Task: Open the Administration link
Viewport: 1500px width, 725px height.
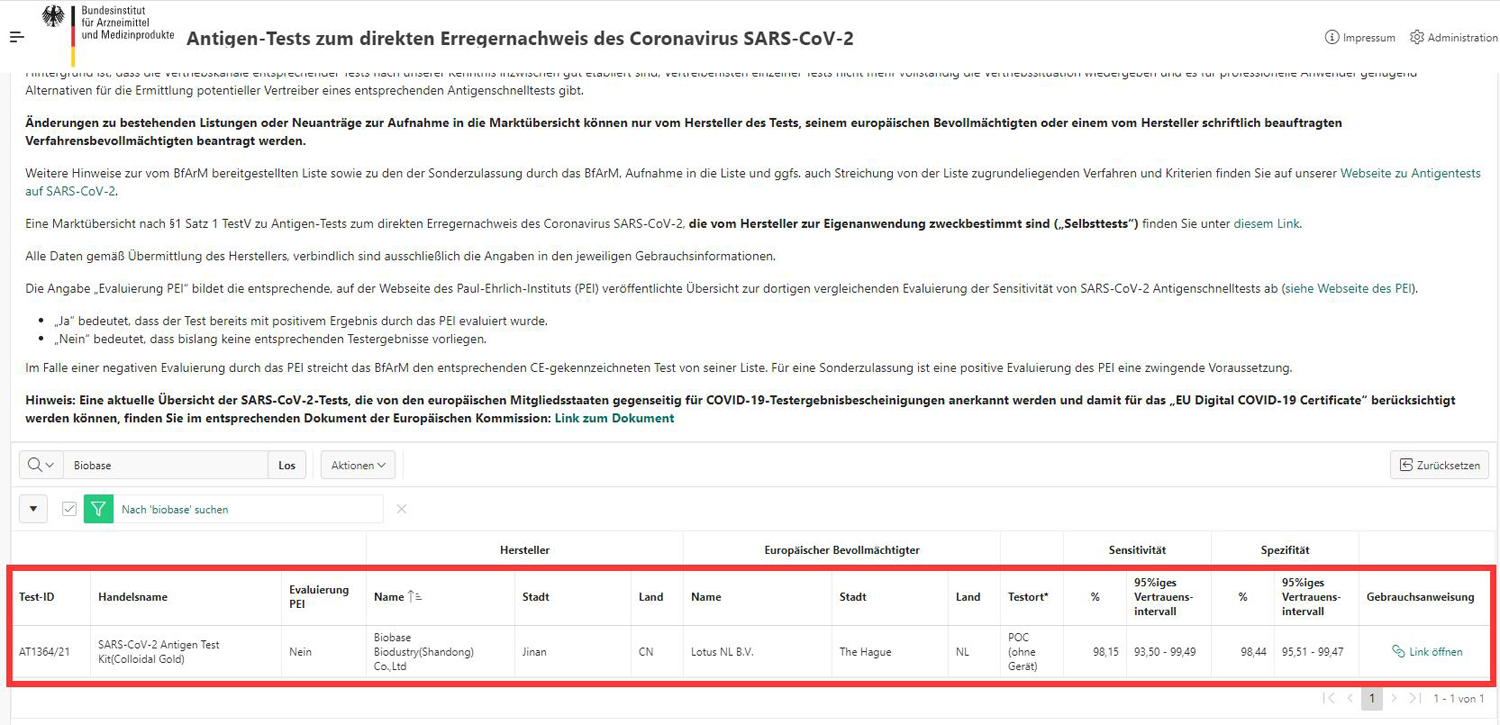Action: pos(1453,38)
